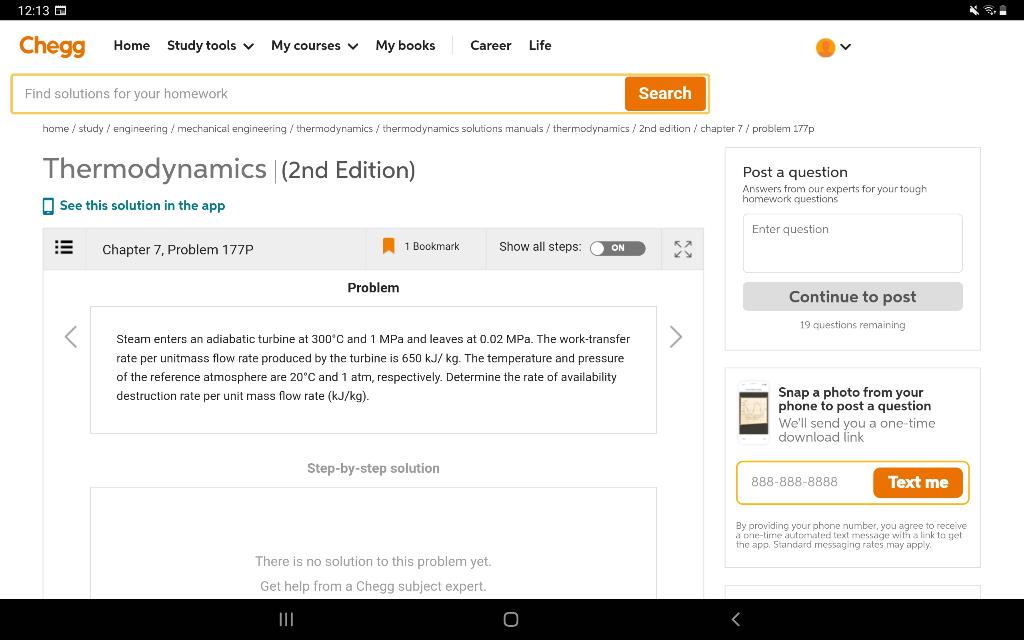
Task: Click the orange Search button
Action: pyautogui.click(x=665, y=93)
